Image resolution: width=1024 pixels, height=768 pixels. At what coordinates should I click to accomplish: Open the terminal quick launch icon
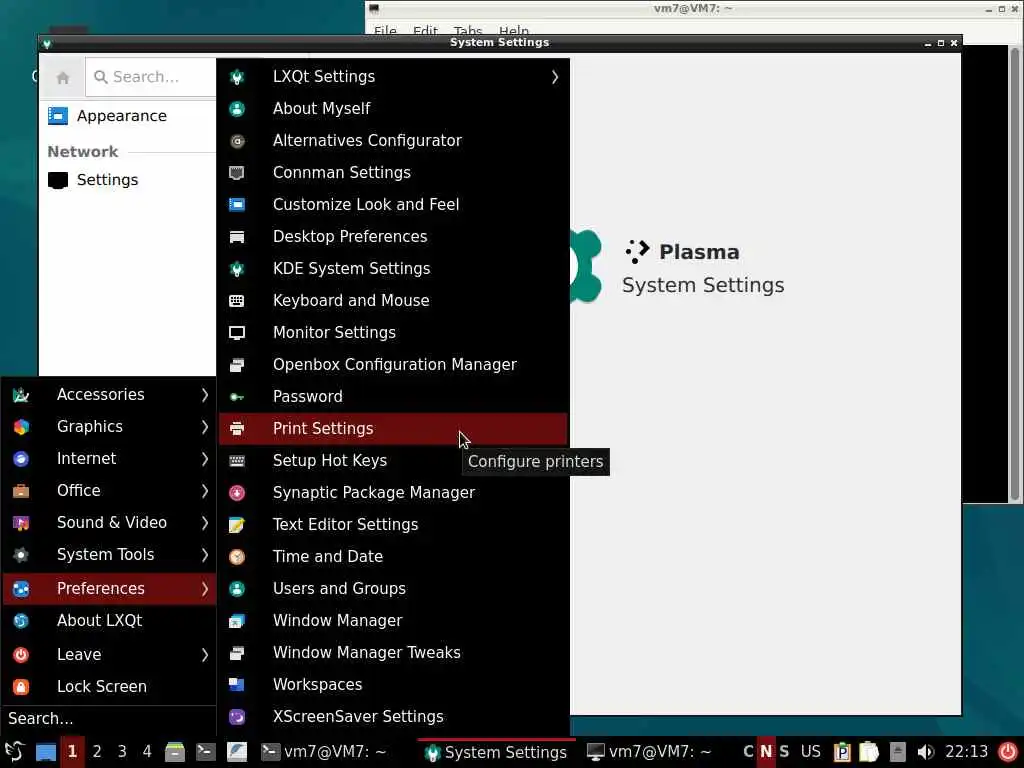tap(205, 752)
